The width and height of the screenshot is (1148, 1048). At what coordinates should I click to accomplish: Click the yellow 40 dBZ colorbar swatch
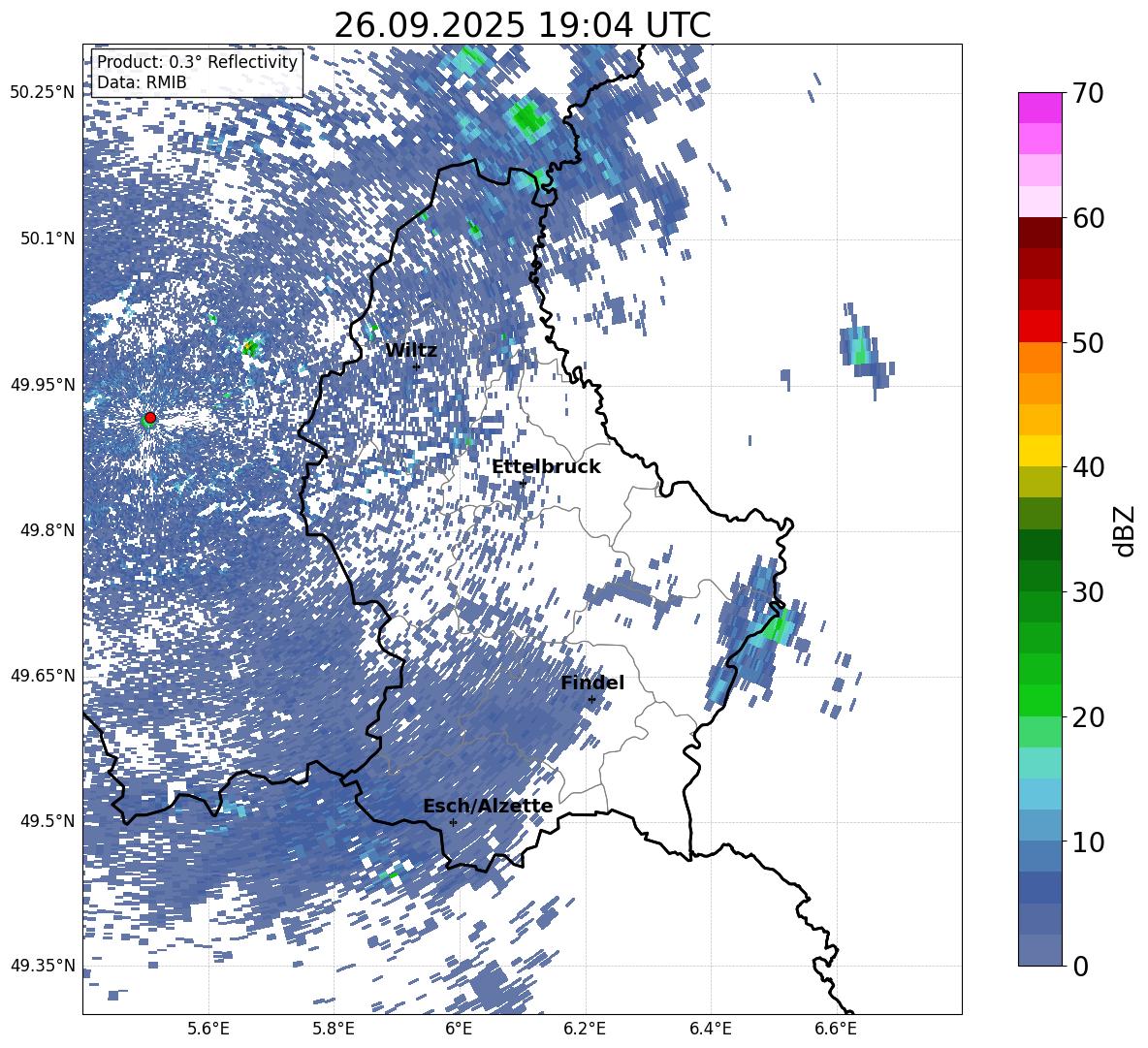(1039, 452)
